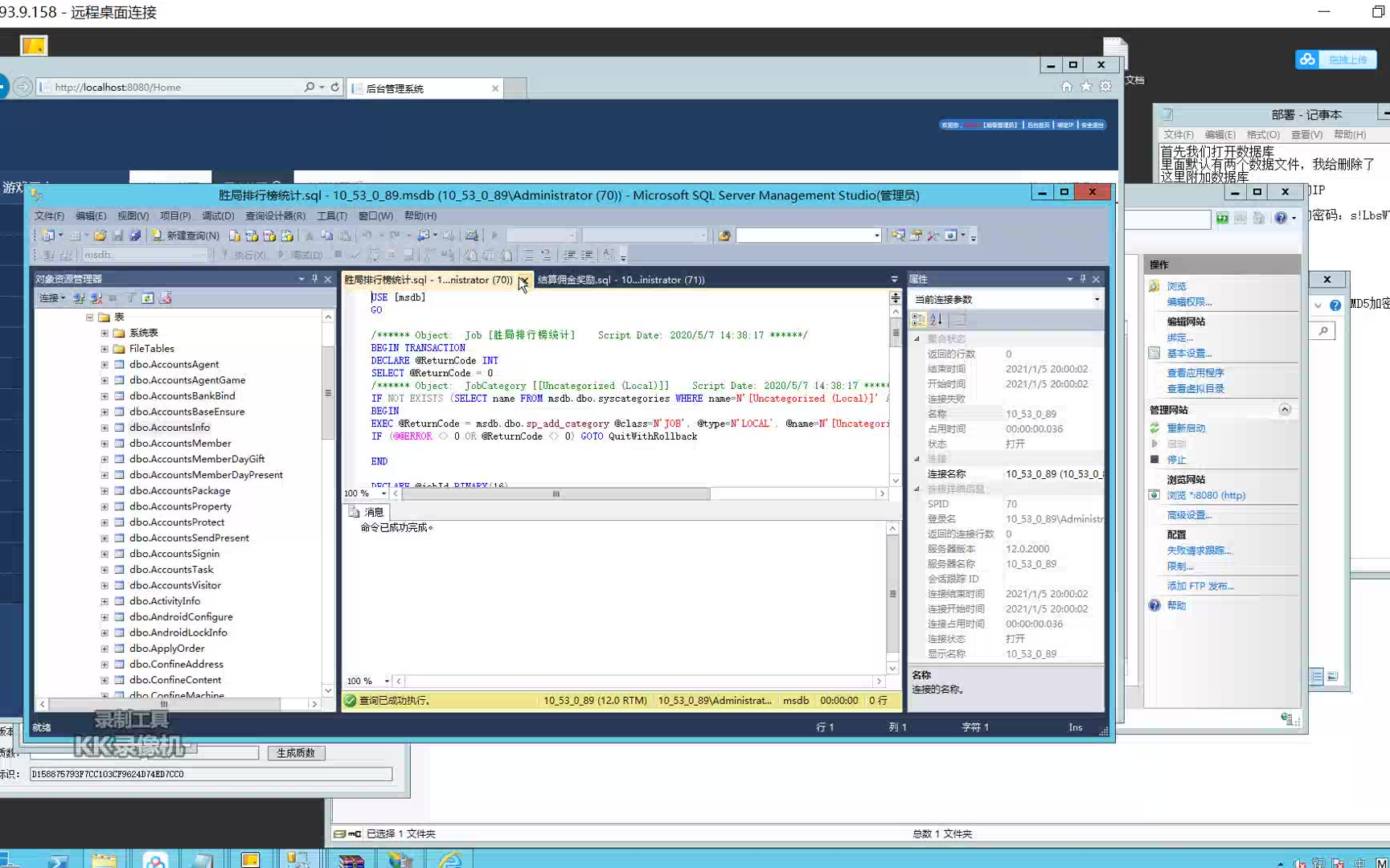Click the save icon in SSMS toolbar
Image resolution: width=1390 pixels, height=868 pixels.
click(117, 235)
